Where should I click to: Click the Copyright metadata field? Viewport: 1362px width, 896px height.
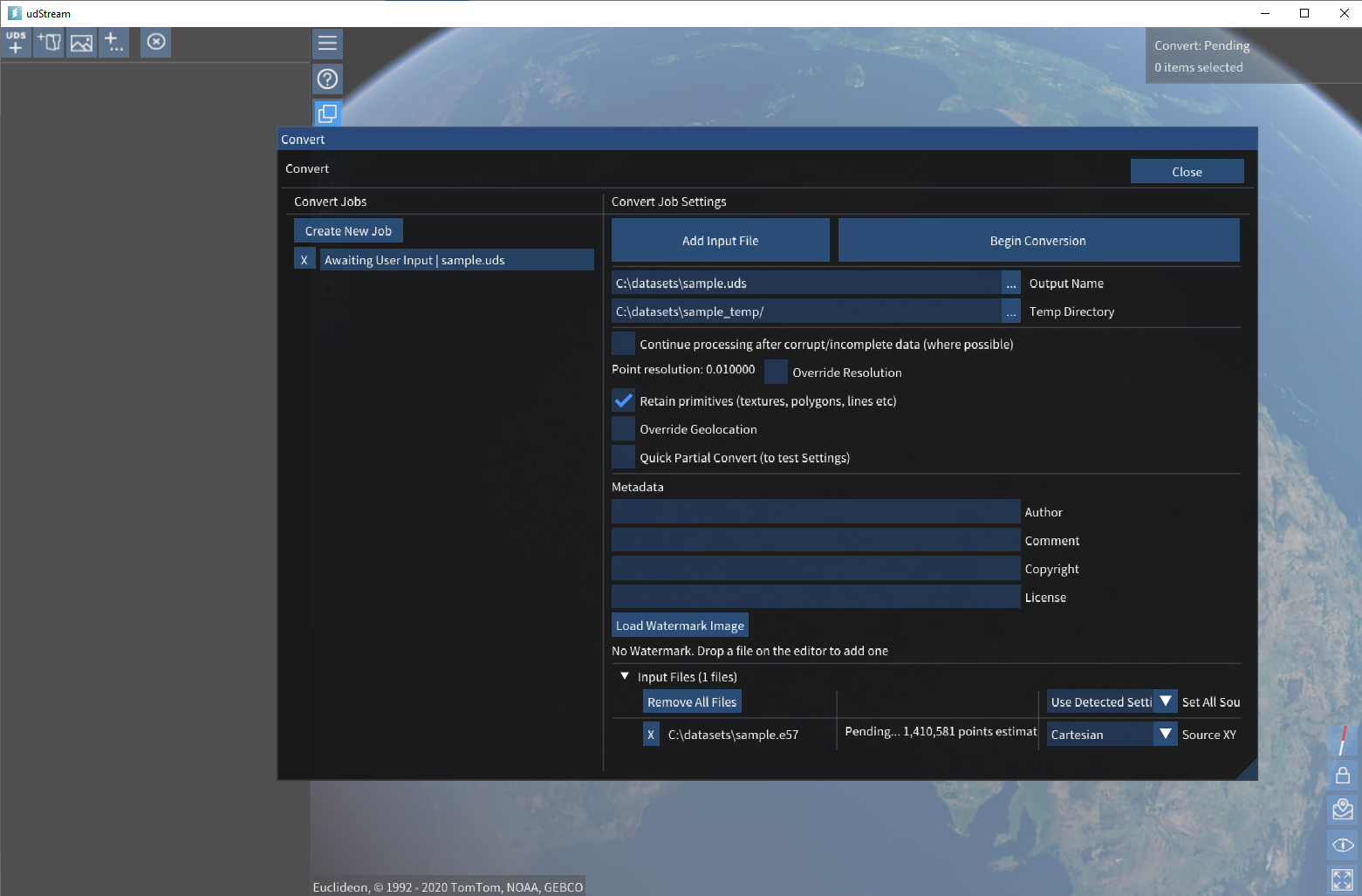(x=816, y=569)
